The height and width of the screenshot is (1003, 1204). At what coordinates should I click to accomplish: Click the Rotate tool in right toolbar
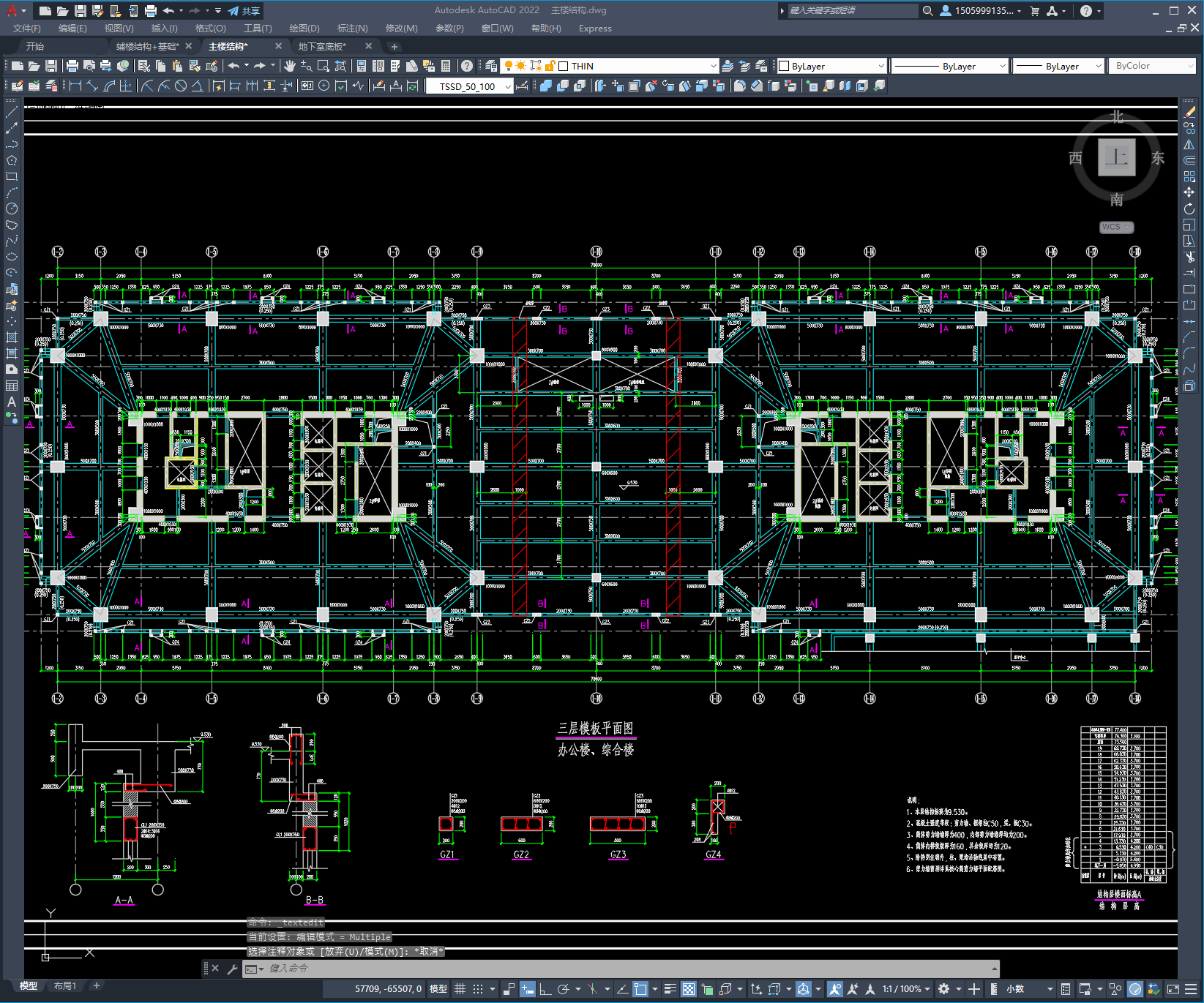pyautogui.click(x=1189, y=209)
